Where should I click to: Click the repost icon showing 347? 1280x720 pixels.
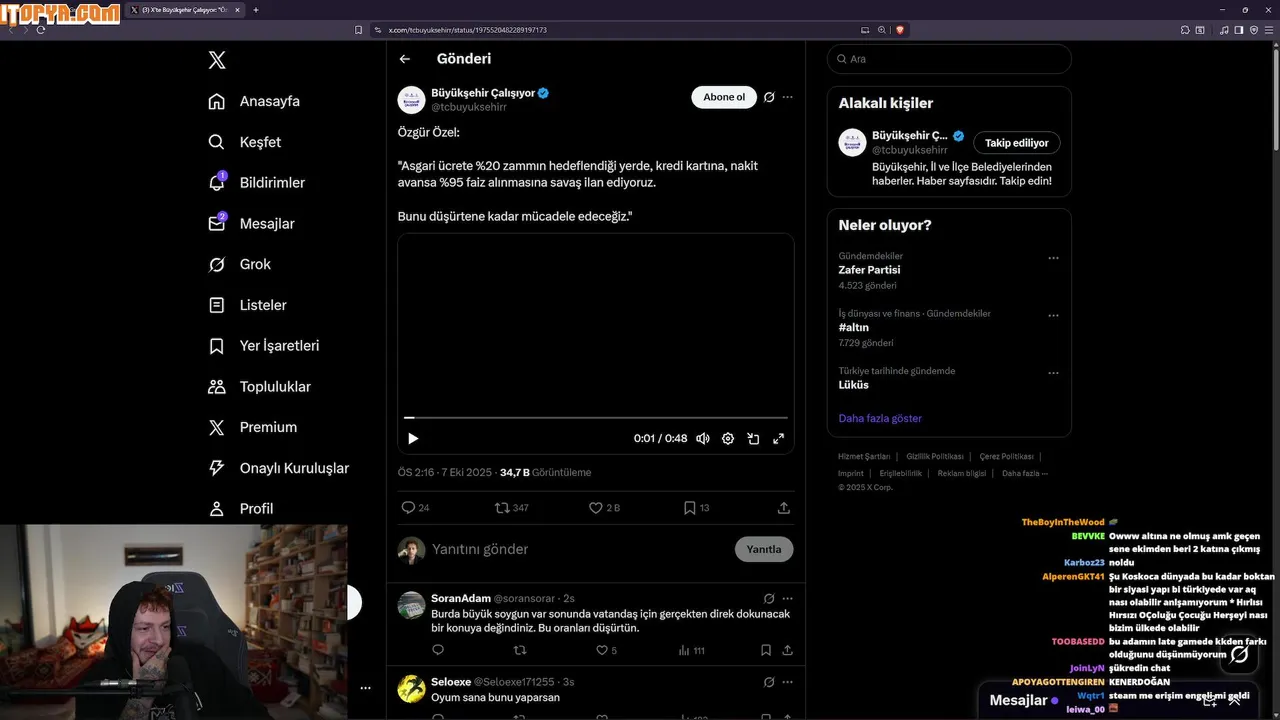(502, 508)
